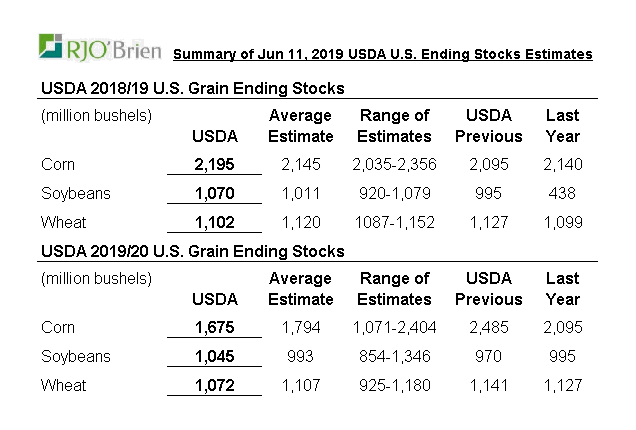Click the corn average estimate 1,794
The width and height of the screenshot is (636, 430).
coord(300,327)
